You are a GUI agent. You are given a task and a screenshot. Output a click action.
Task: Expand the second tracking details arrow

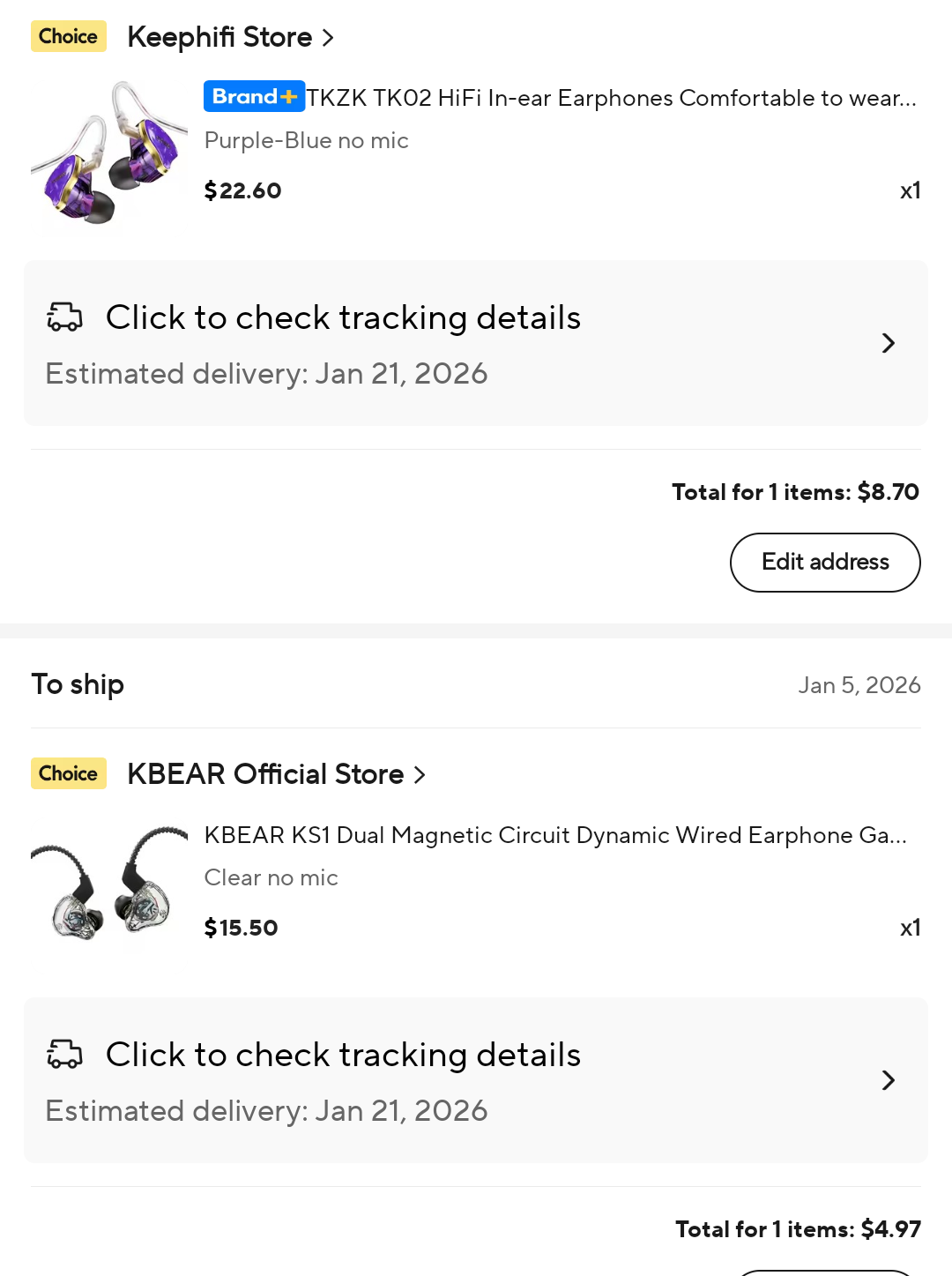pyautogui.click(x=888, y=1080)
